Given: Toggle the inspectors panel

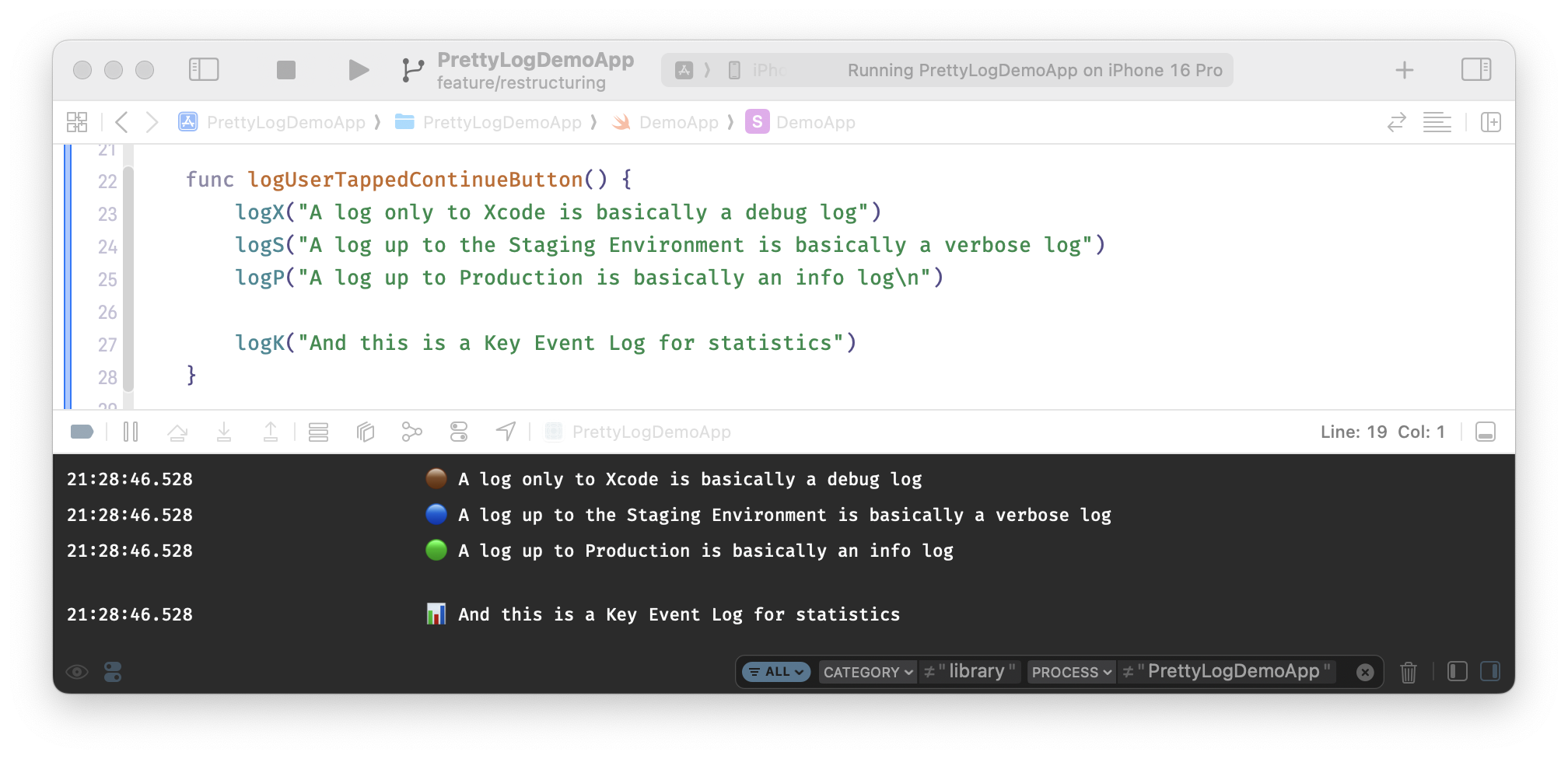Looking at the screenshot, I should coord(1475,70).
